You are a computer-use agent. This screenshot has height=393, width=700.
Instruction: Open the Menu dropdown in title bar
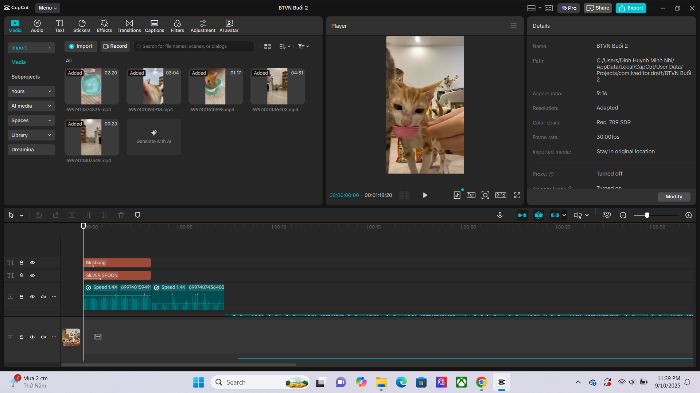coord(47,8)
